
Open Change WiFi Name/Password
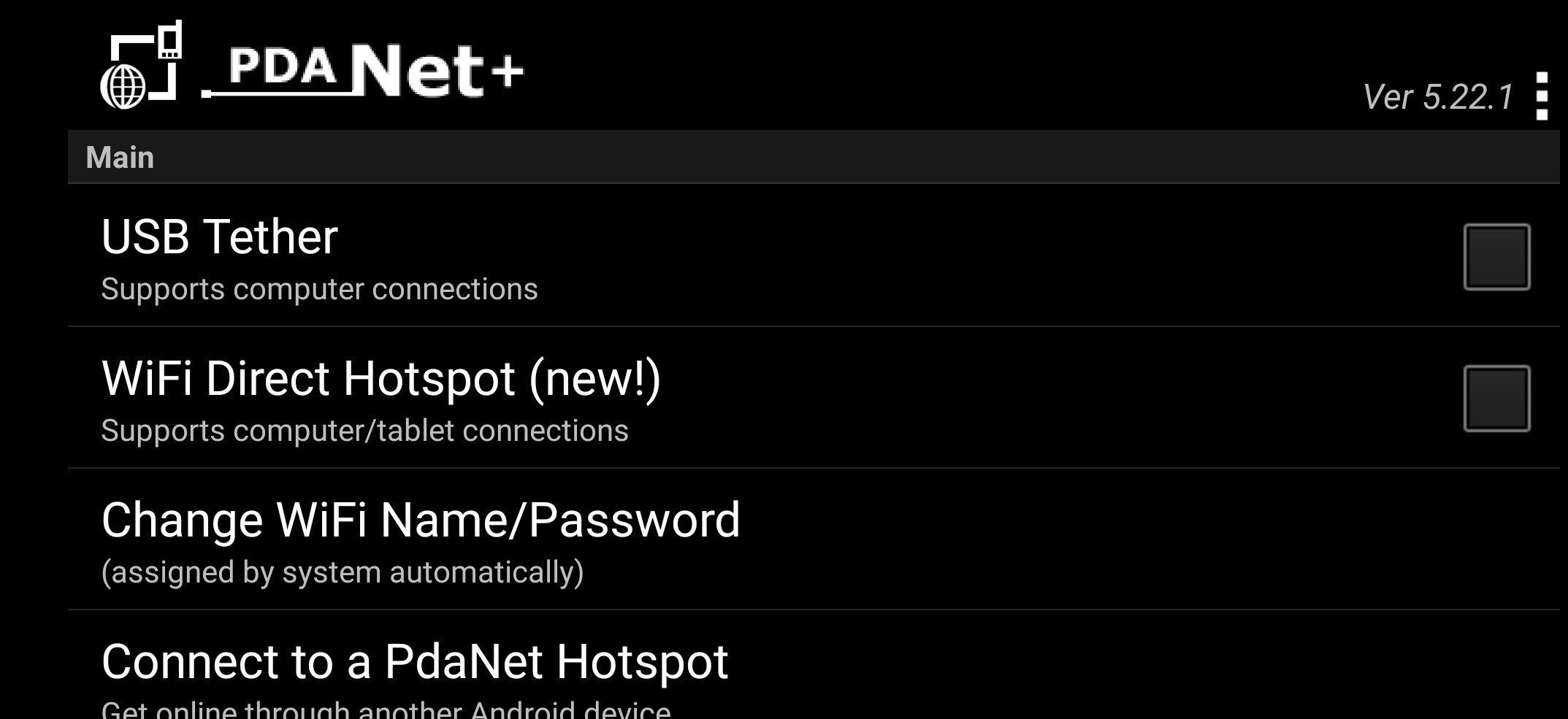click(420, 519)
